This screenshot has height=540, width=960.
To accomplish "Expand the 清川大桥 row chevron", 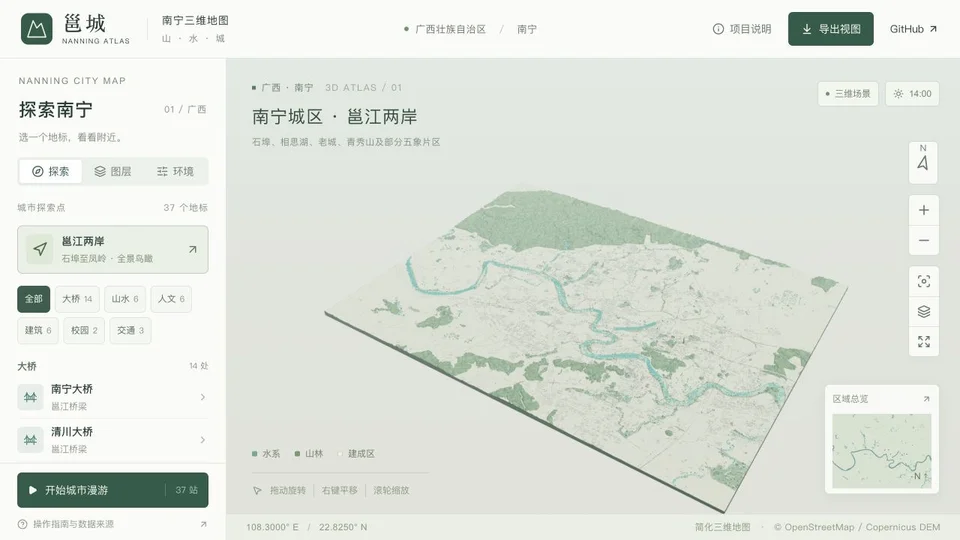I will point(203,440).
